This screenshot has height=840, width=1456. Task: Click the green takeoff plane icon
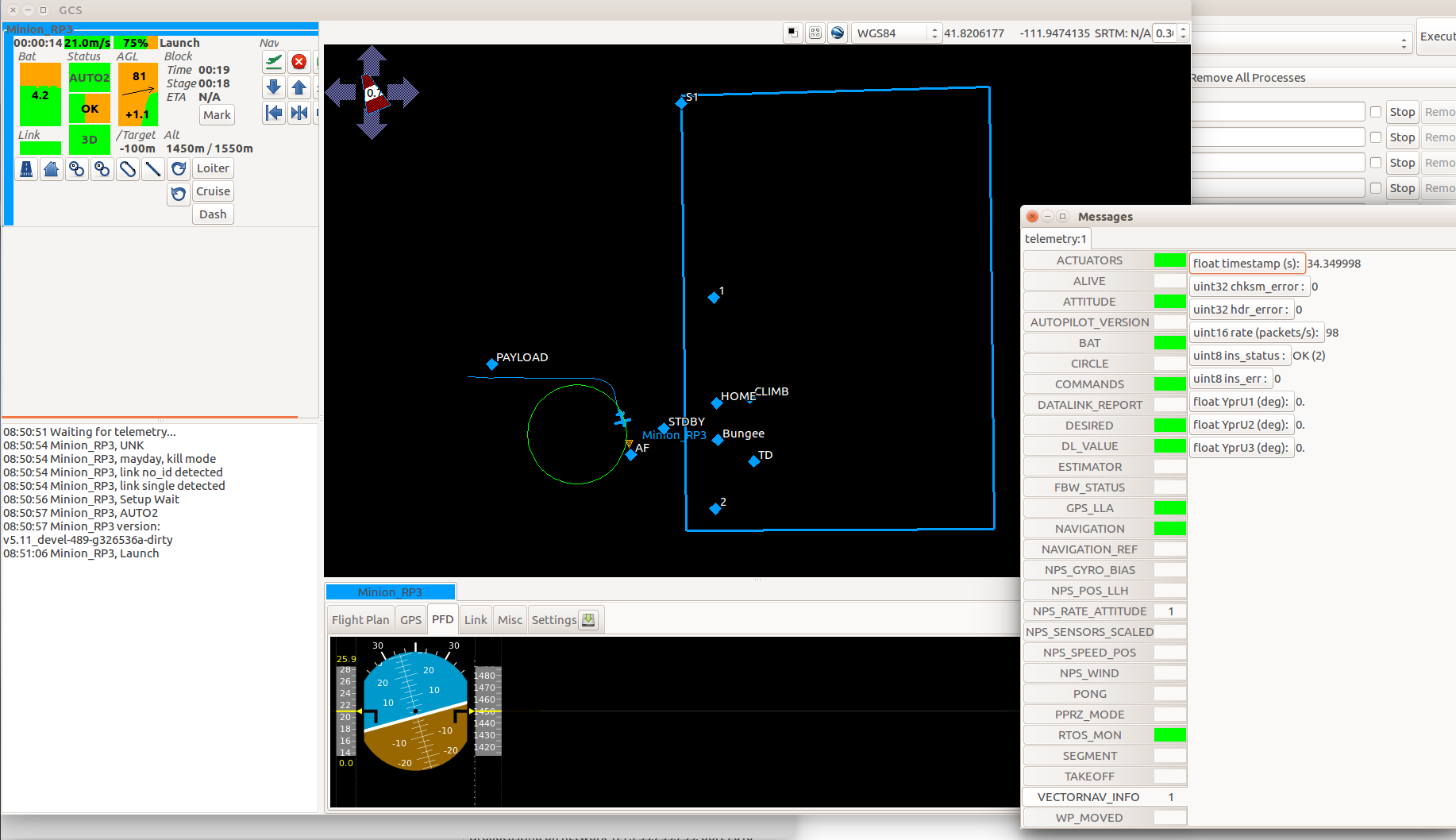[x=274, y=62]
